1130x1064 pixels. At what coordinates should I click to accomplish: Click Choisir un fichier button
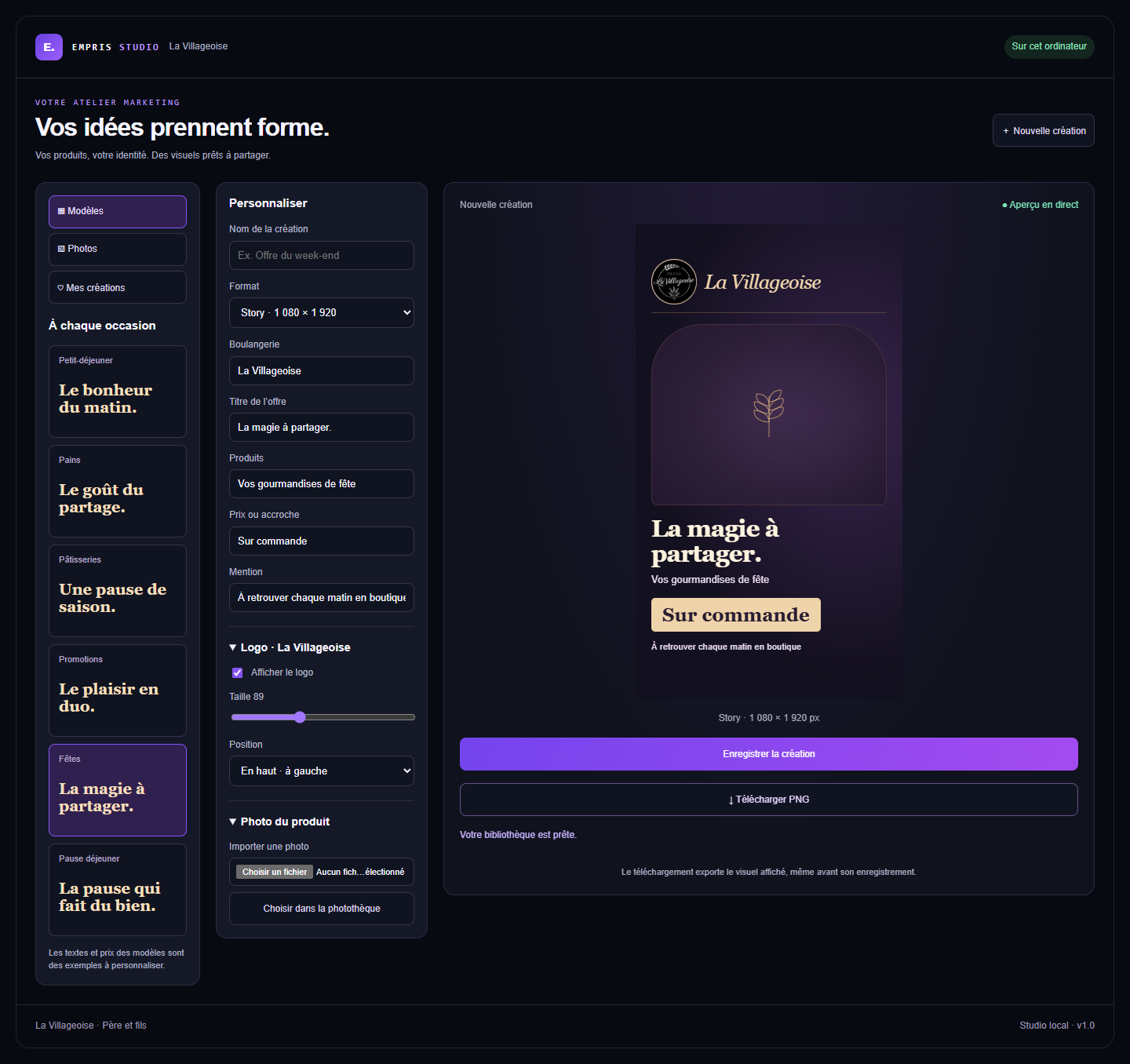[x=275, y=872]
